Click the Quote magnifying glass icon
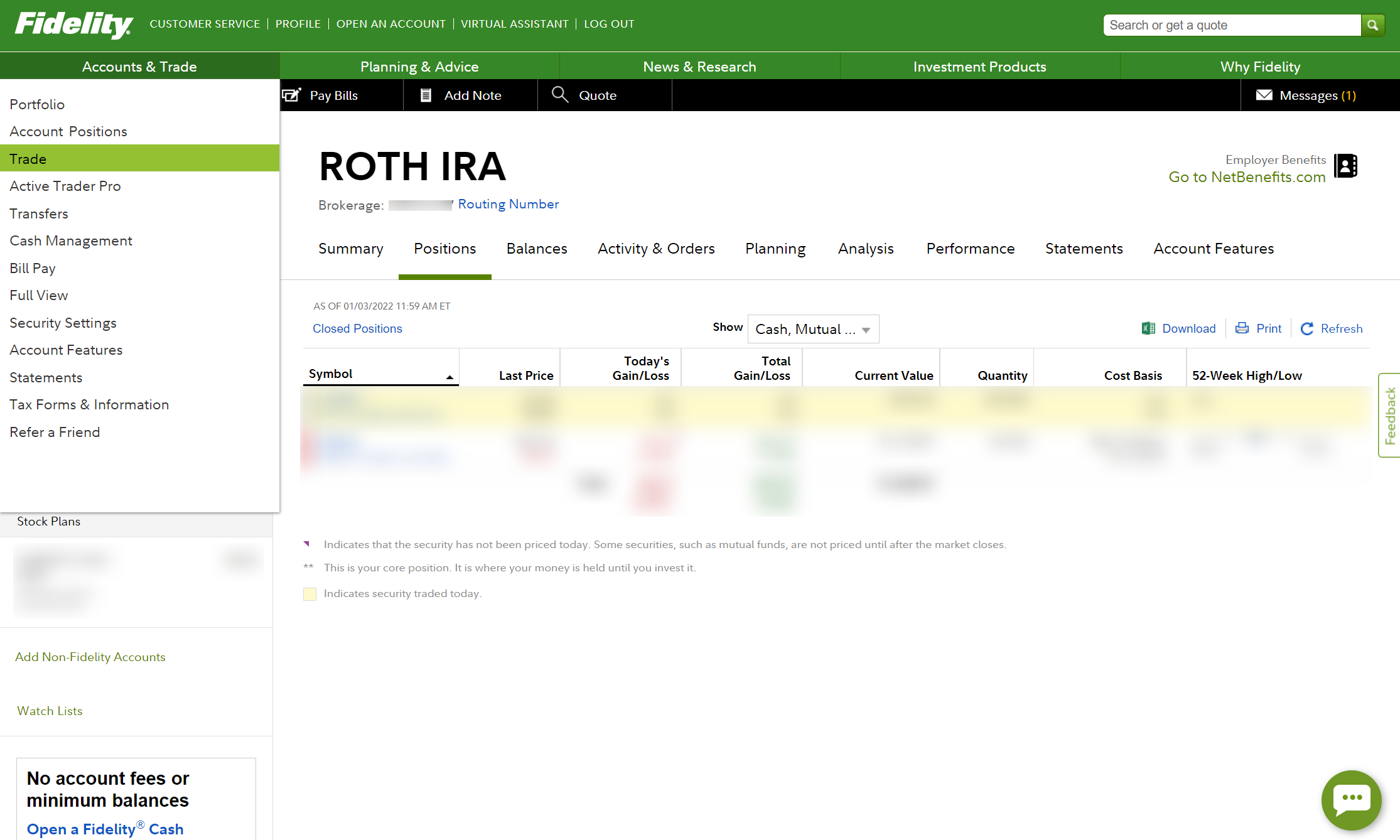 click(x=559, y=95)
